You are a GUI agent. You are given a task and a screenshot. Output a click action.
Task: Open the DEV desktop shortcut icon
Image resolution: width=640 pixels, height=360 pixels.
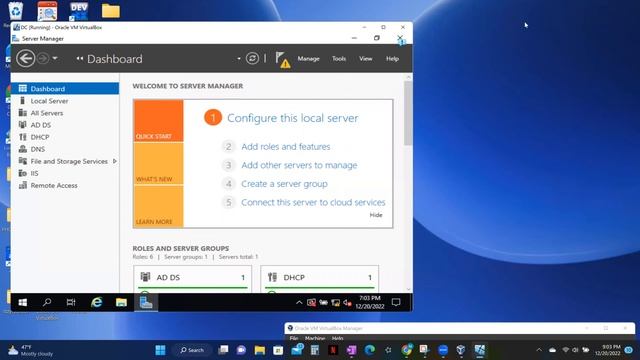[78, 11]
